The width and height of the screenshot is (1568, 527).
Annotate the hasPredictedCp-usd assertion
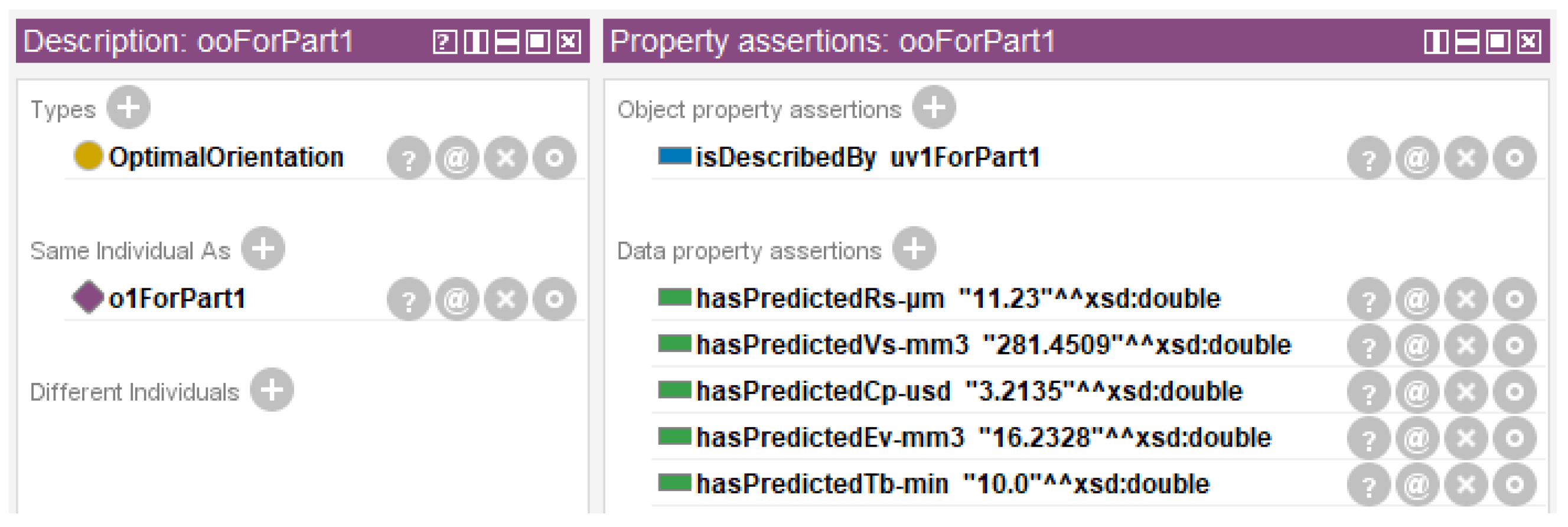point(1417,392)
